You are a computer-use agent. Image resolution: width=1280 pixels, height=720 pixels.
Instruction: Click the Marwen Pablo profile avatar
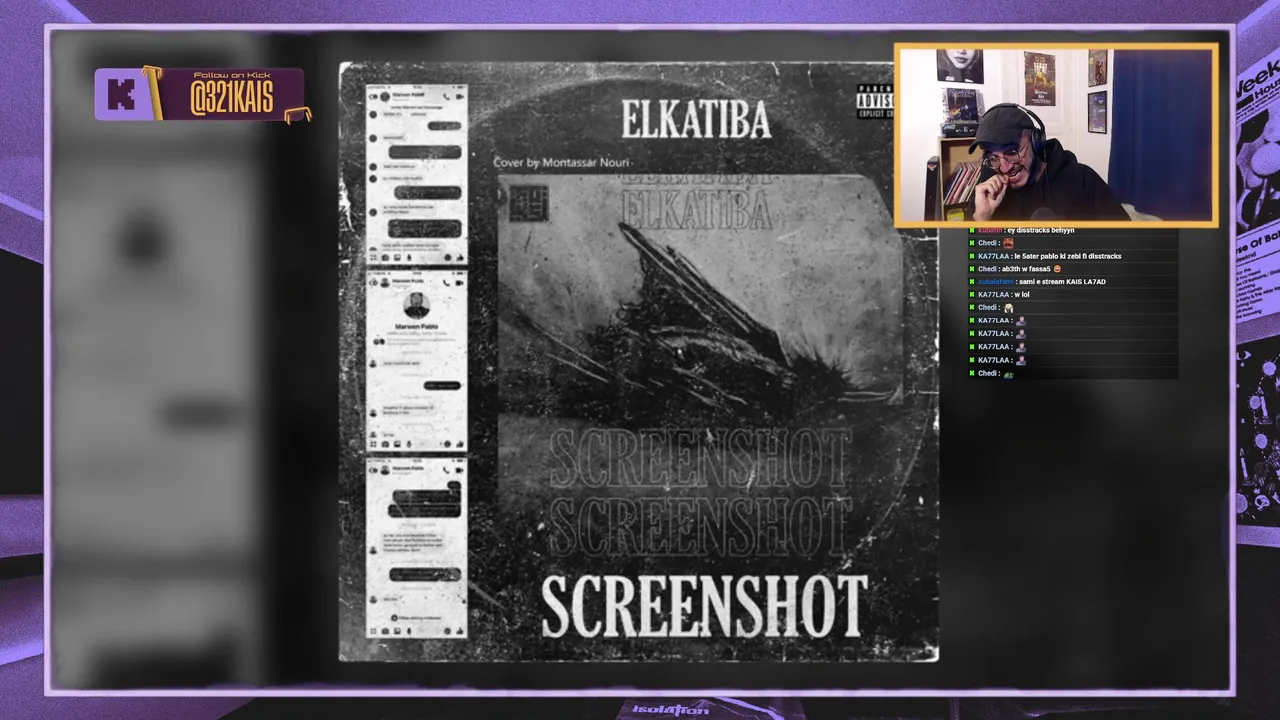[416, 306]
